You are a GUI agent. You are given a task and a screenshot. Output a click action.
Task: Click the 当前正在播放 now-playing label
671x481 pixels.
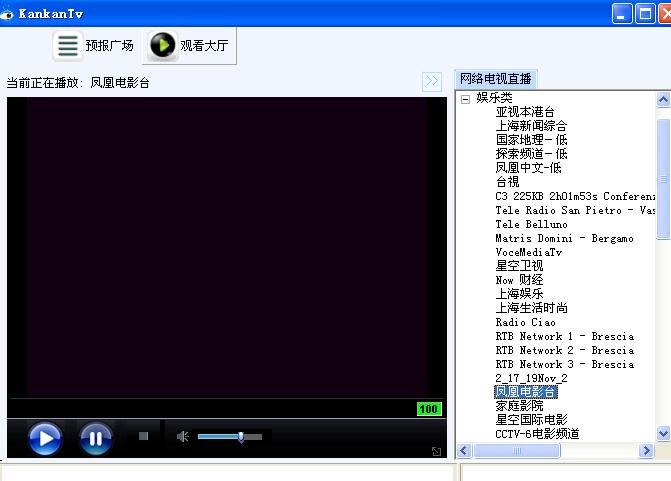pyautogui.click(x=78, y=83)
